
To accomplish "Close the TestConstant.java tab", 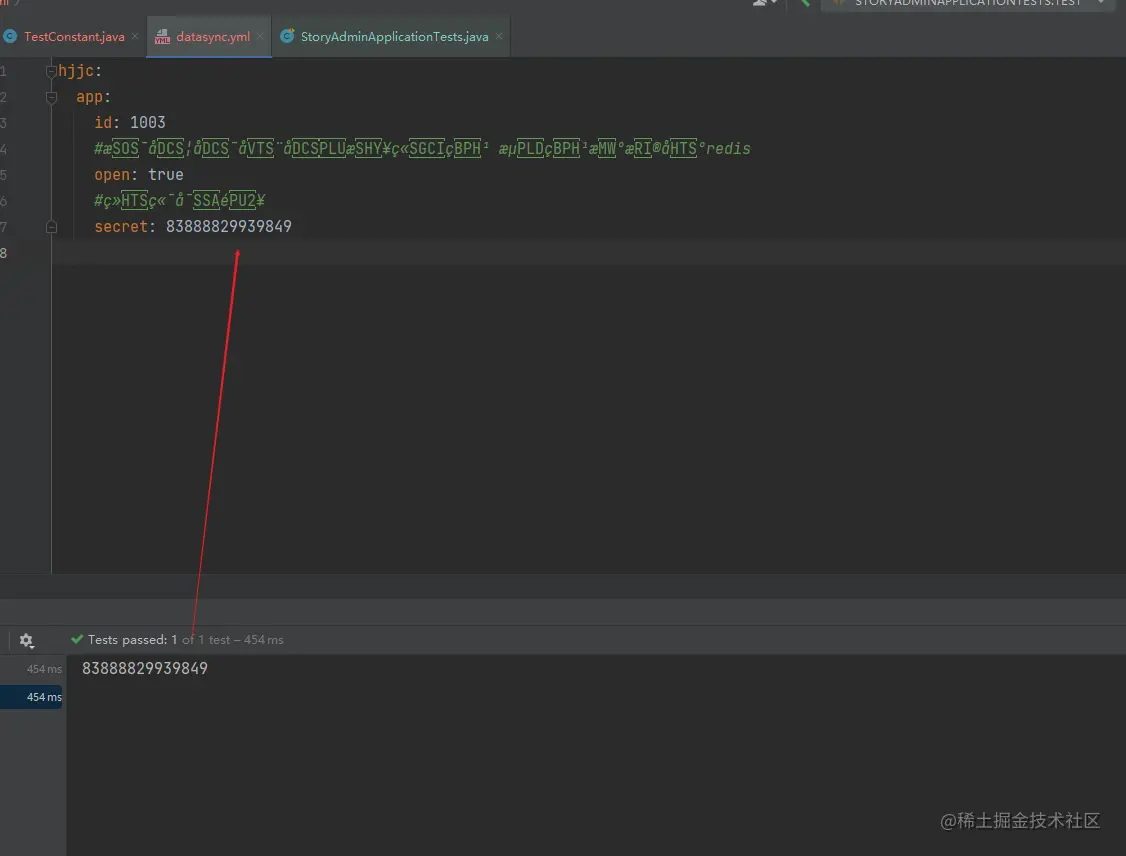I will coord(135,36).
